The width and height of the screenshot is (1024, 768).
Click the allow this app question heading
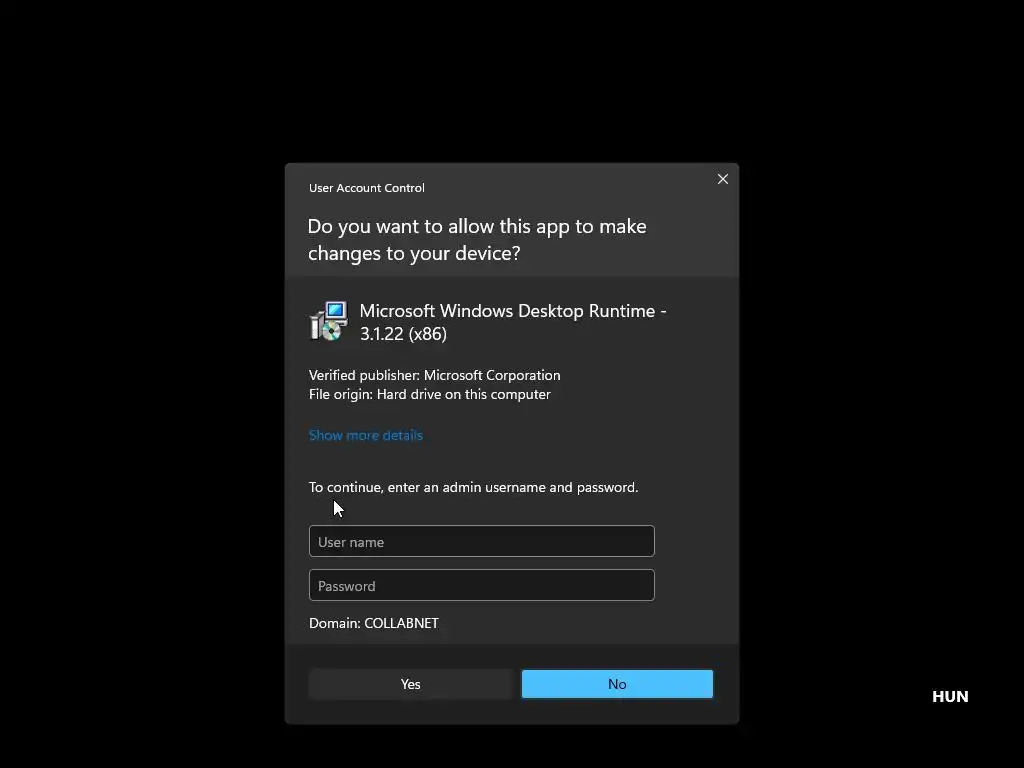pyautogui.click(x=477, y=240)
